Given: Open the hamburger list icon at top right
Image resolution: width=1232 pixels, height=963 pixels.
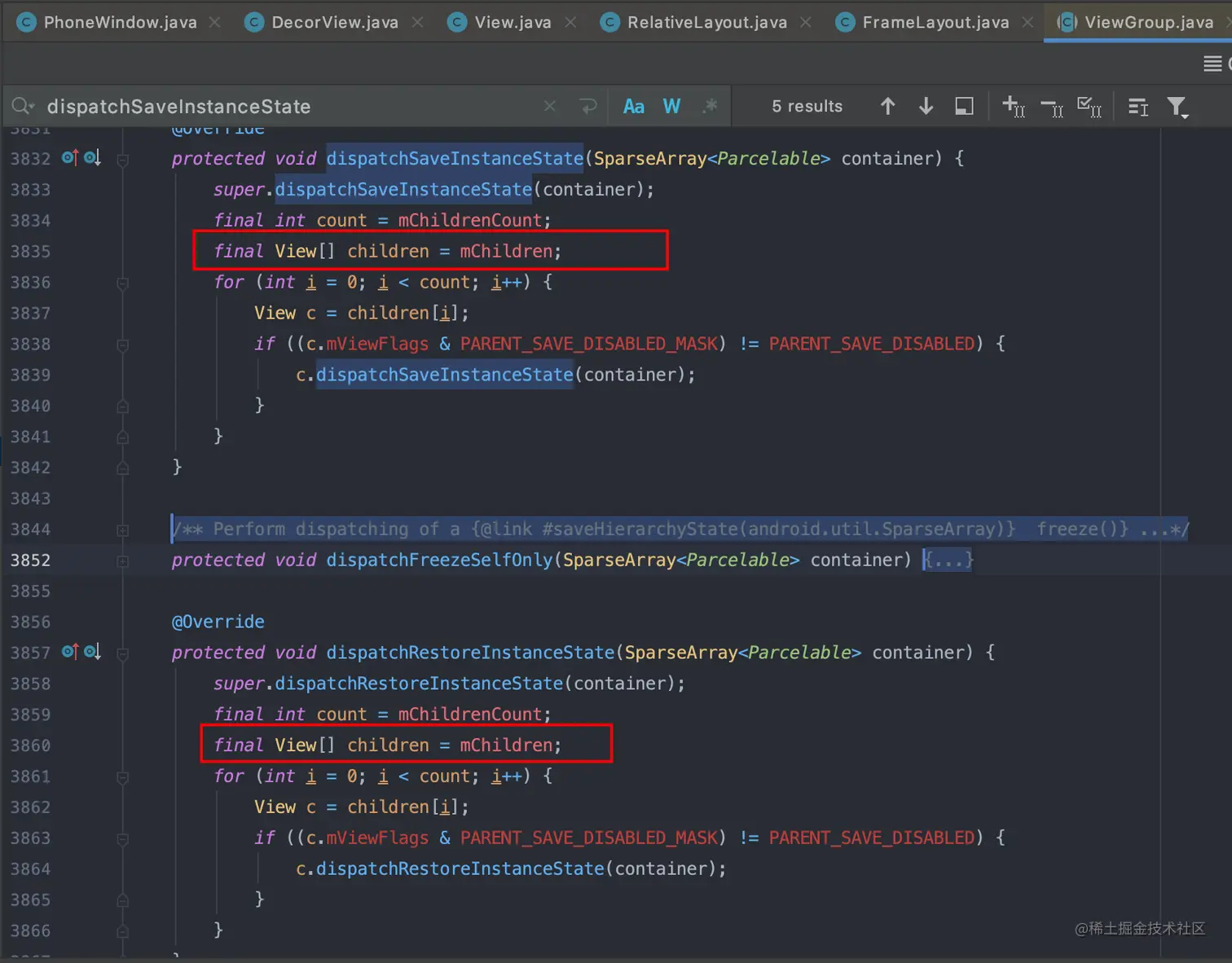Looking at the screenshot, I should coord(1212,64).
